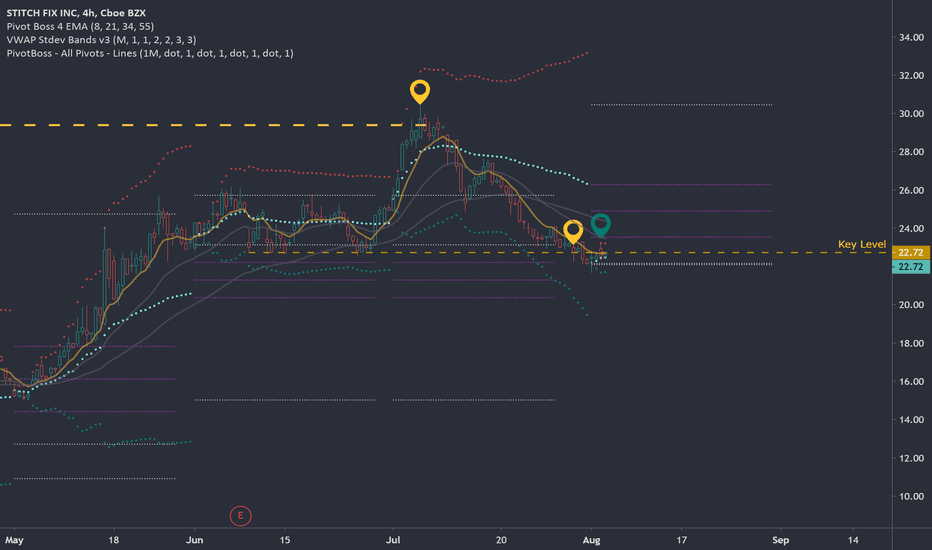932x550 pixels.
Task: Open the VWAP Stdev Bands v3 legend
Action: pyautogui.click(x=101, y=40)
